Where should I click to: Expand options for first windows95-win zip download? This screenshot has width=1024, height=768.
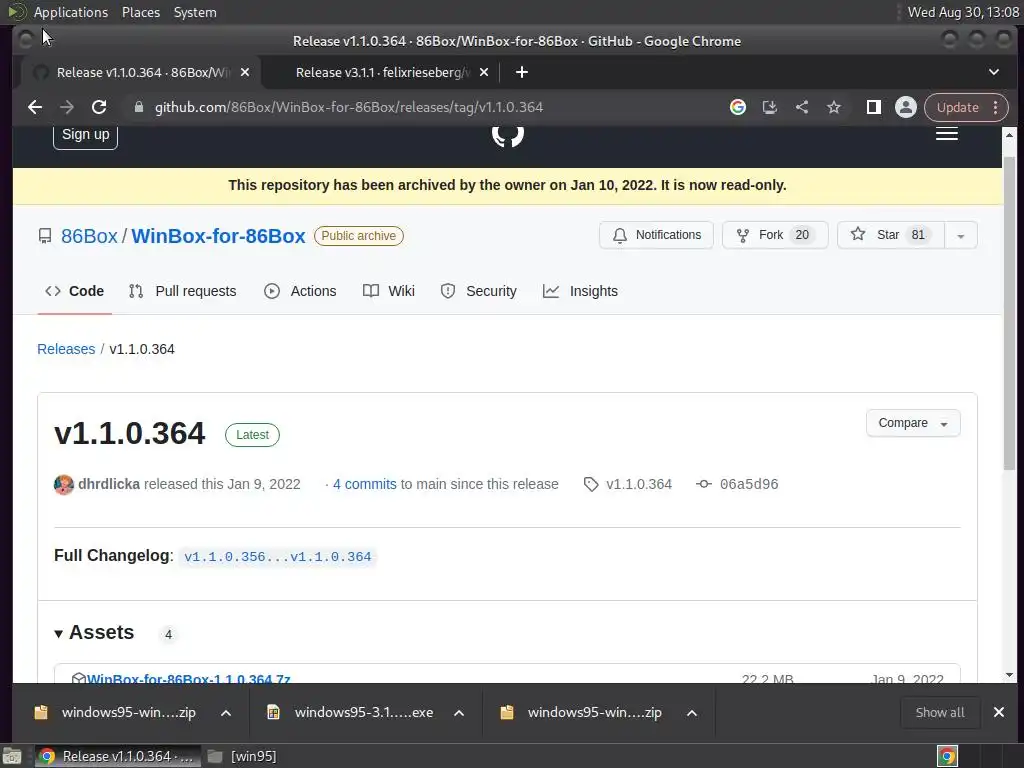click(226, 712)
